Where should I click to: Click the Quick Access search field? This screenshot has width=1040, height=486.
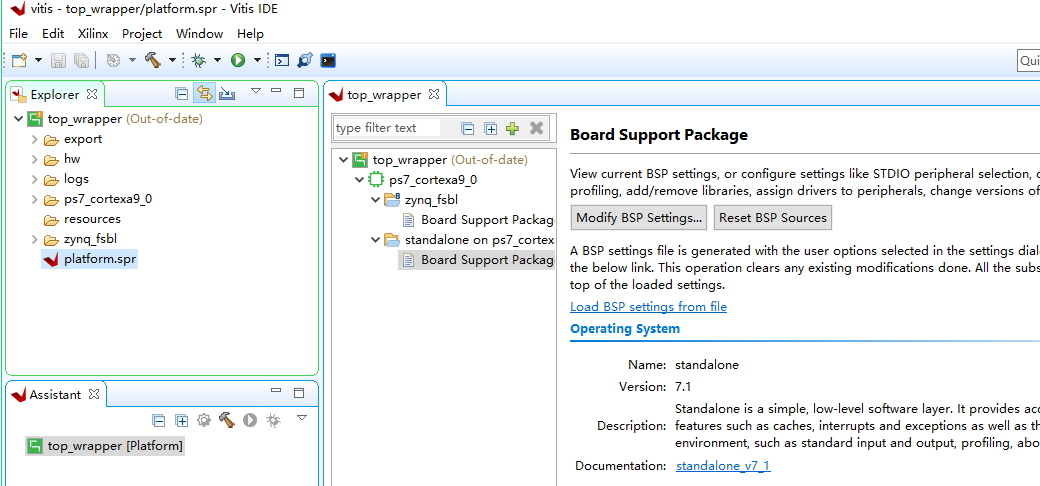pos(1029,60)
